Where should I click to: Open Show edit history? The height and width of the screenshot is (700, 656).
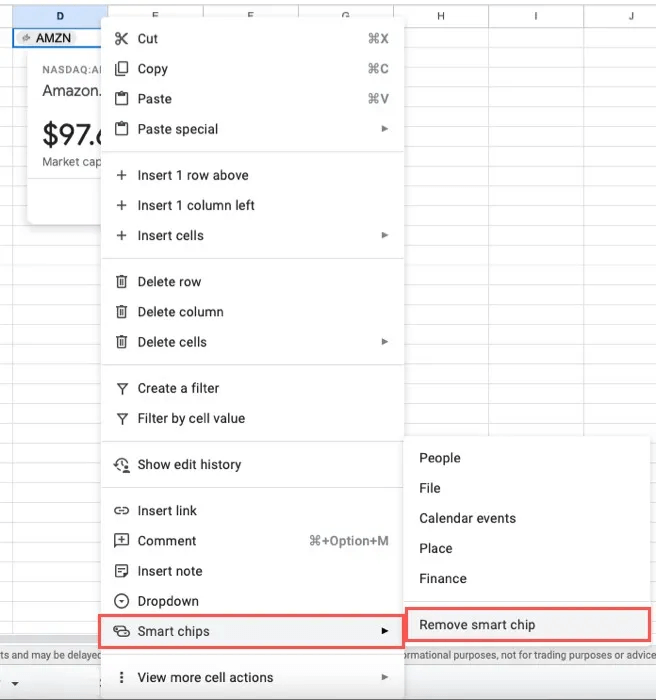(x=252, y=465)
